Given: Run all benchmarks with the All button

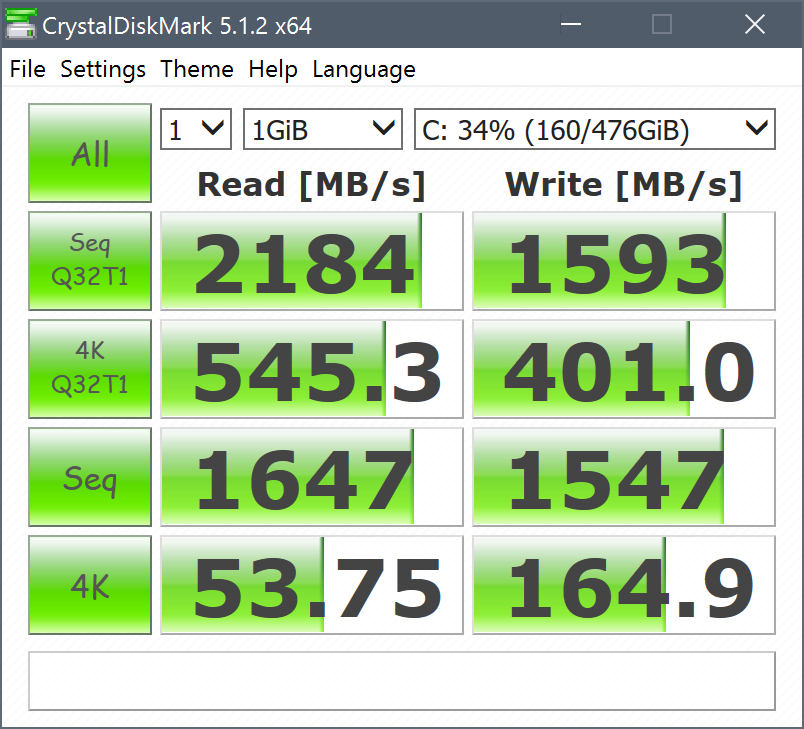Looking at the screenshot, I should coord(90,153).
